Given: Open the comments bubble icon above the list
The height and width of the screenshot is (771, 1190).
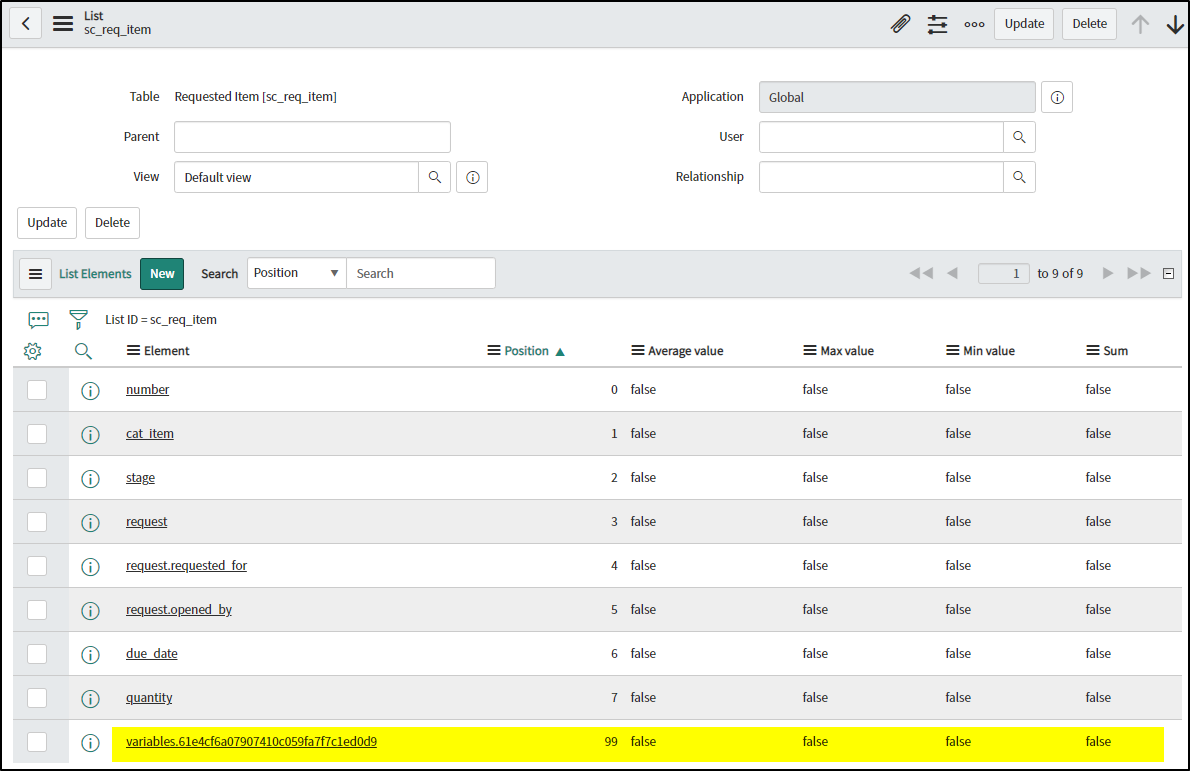Looking at the screenshot, I should [x=38, y=319].
